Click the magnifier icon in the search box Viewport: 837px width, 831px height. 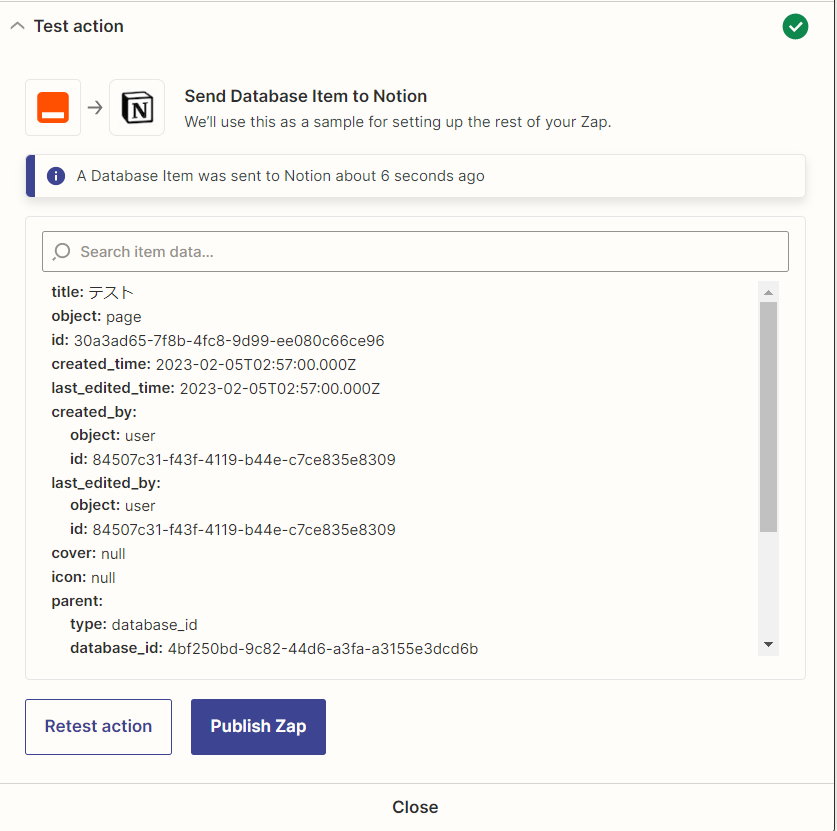click(x=61, y=251)
